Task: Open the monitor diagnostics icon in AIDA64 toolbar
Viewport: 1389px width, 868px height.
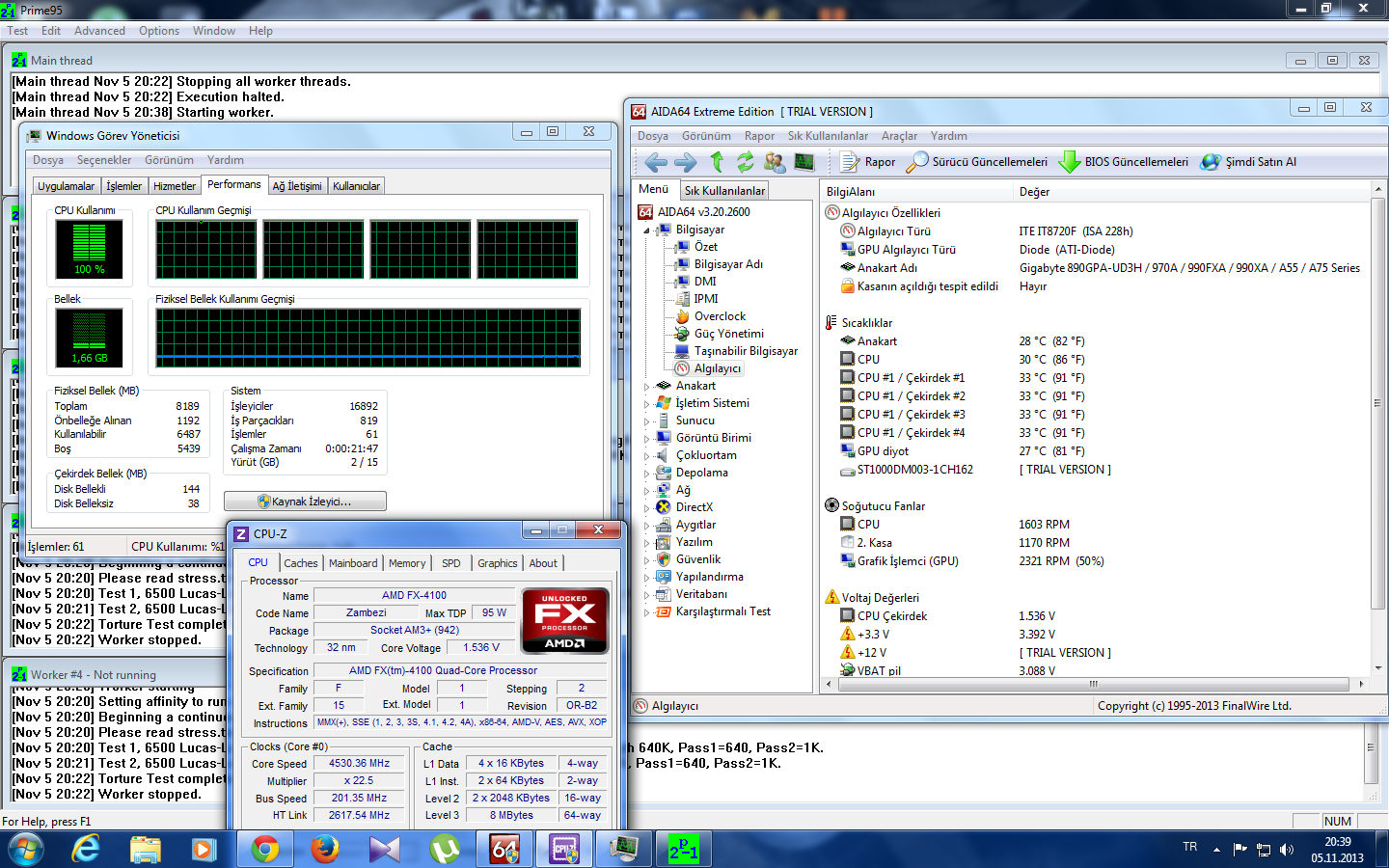Action: 803,162
